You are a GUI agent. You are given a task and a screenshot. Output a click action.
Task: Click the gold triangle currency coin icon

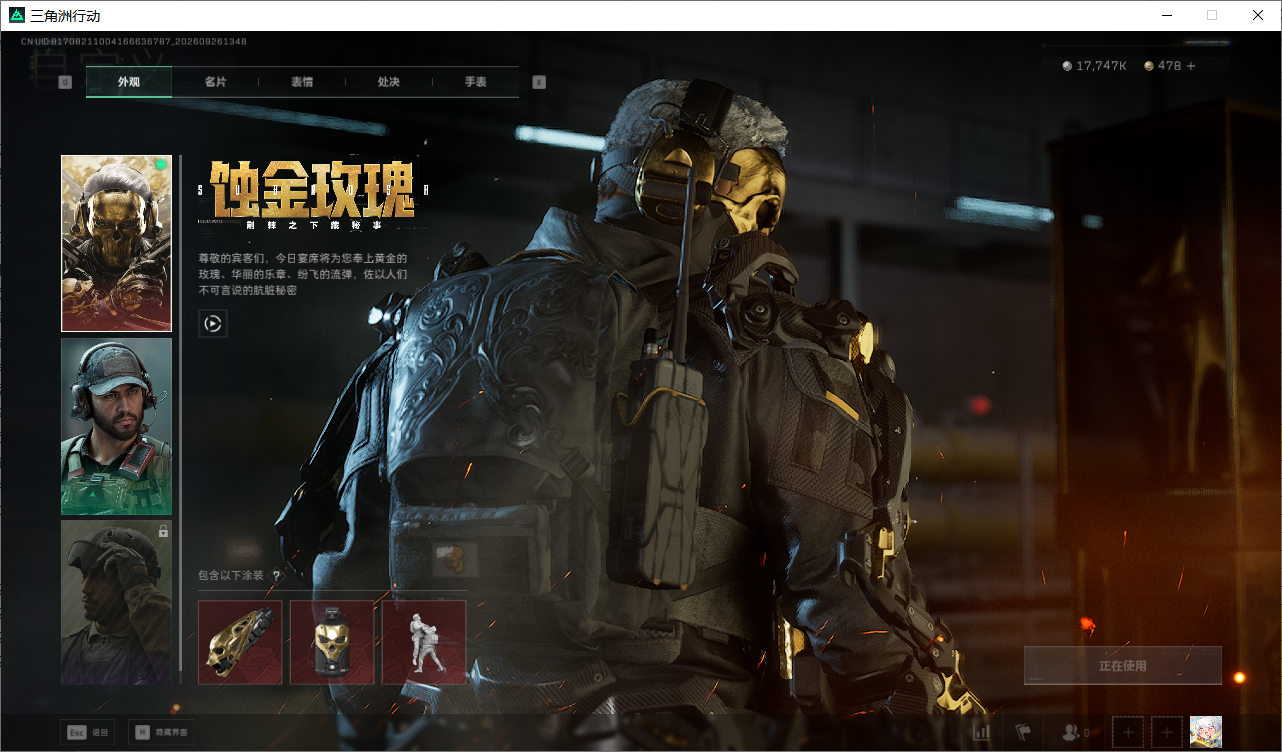pyautogui.click(x=1149, y=66)
